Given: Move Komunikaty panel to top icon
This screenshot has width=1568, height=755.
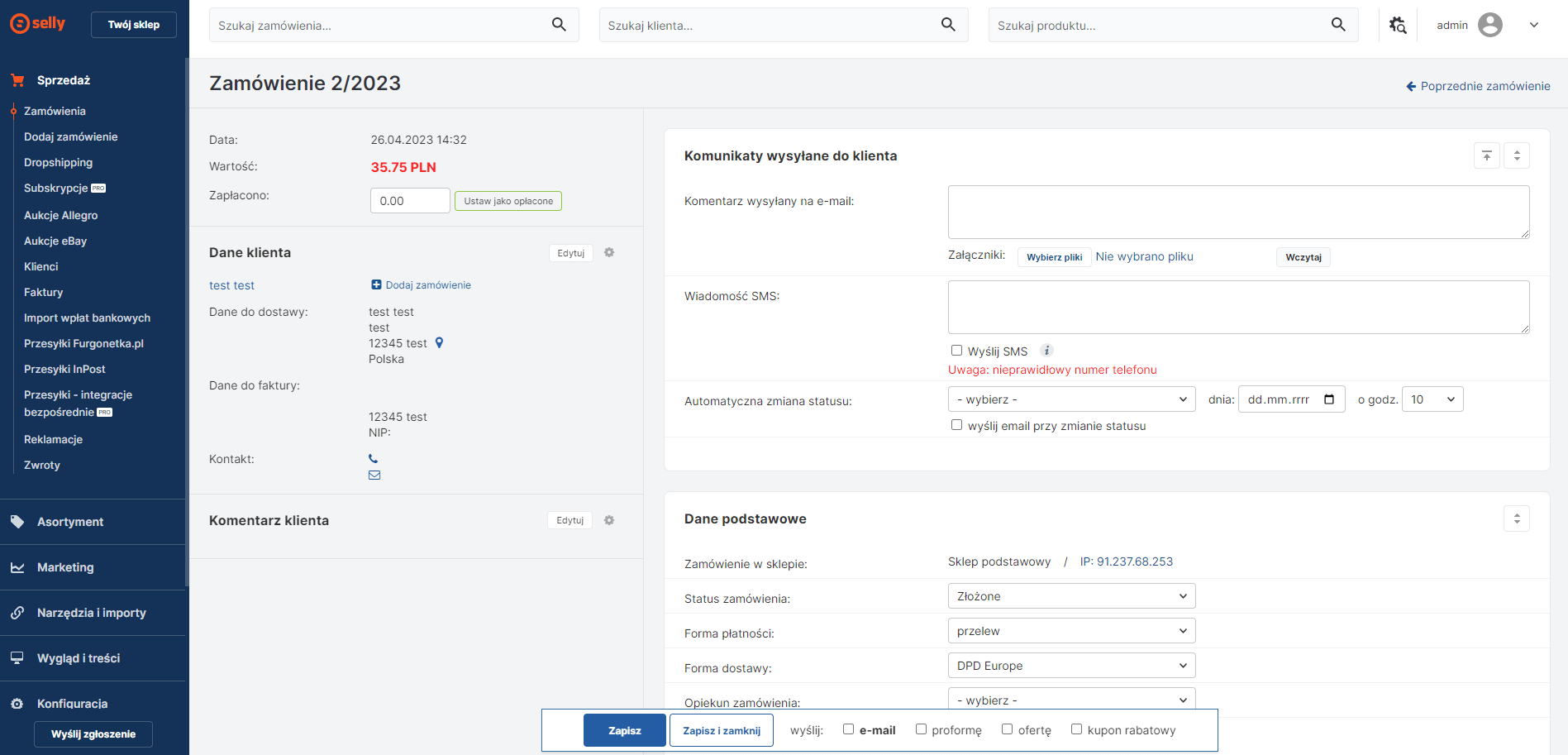Looking at the screenshot, I should pyautogui.click(x=1486, y=155).
